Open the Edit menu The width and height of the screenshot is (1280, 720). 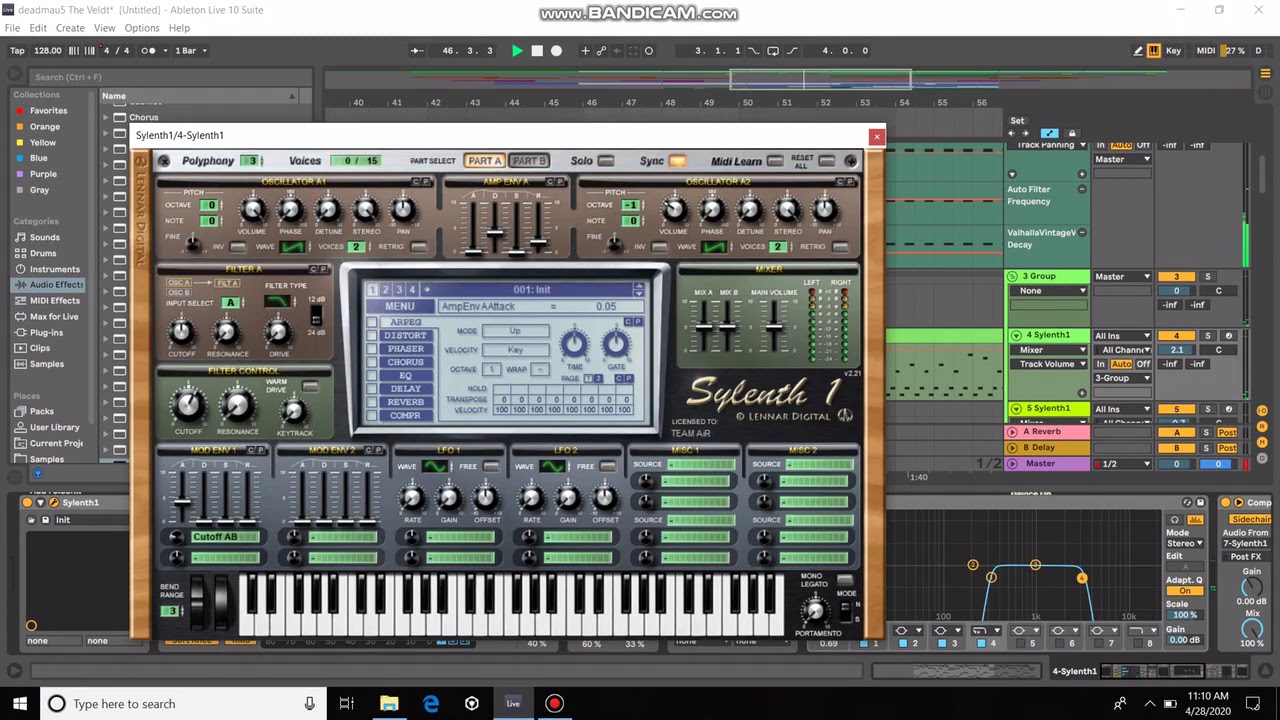click(38, 28)
